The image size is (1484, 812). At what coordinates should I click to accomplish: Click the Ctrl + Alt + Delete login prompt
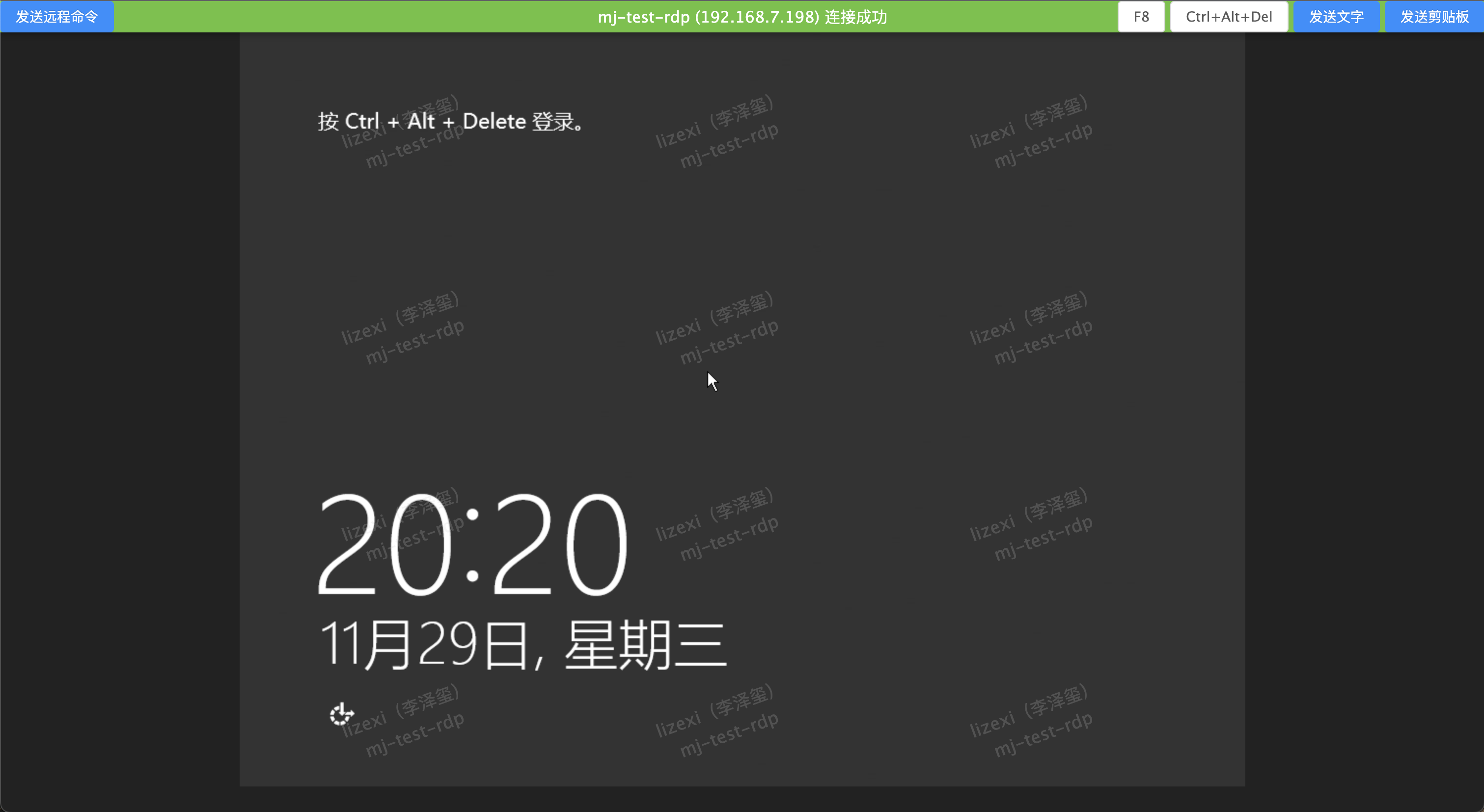[450, 122]
